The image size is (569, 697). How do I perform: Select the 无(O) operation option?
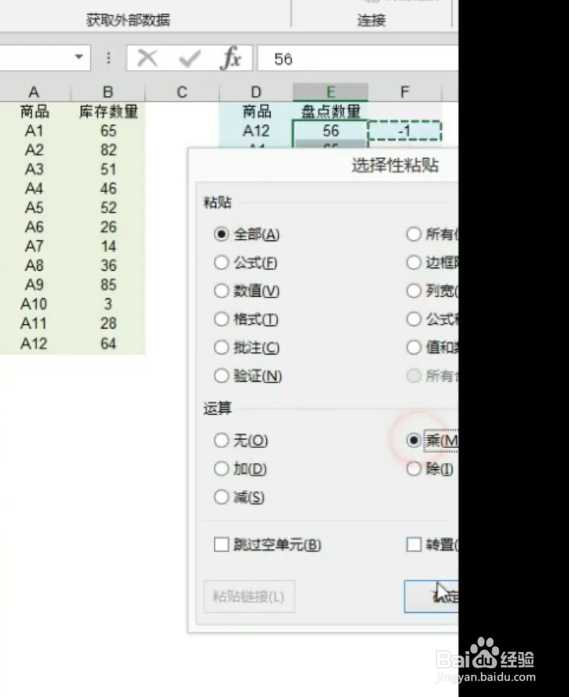tap(241, 441)
